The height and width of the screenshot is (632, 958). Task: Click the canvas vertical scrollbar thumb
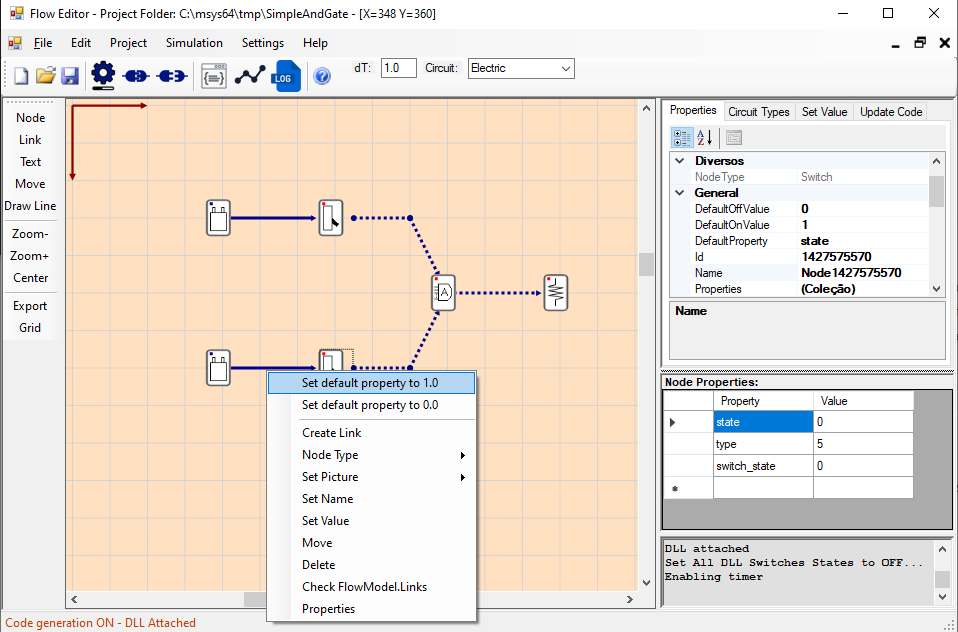[x=646, y=265]
